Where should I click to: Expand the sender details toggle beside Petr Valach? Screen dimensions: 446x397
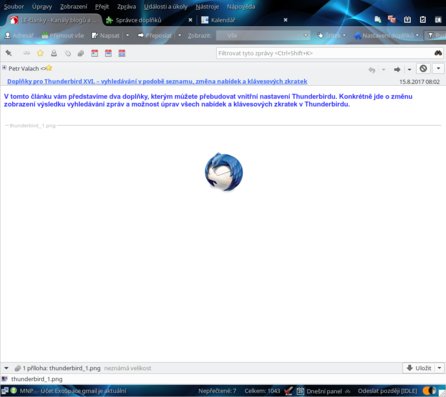4,68
